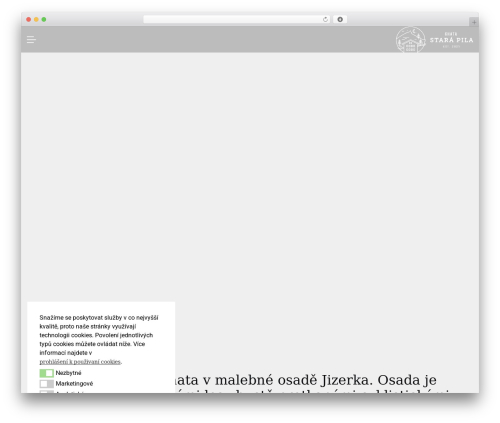Click the STARÁ PILA site title
Image resolution: width=500 pixels, height=423 pixels.
point(451,40)
